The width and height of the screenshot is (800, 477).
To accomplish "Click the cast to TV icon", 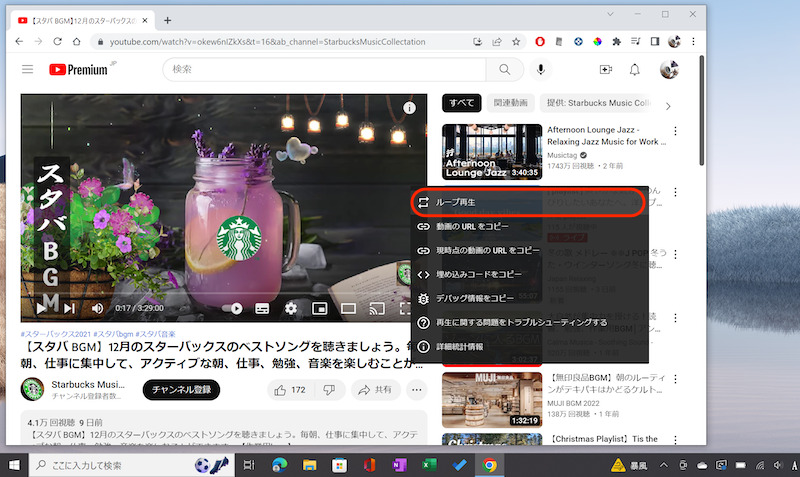I will pyautogui.click(x=377, y=308).
